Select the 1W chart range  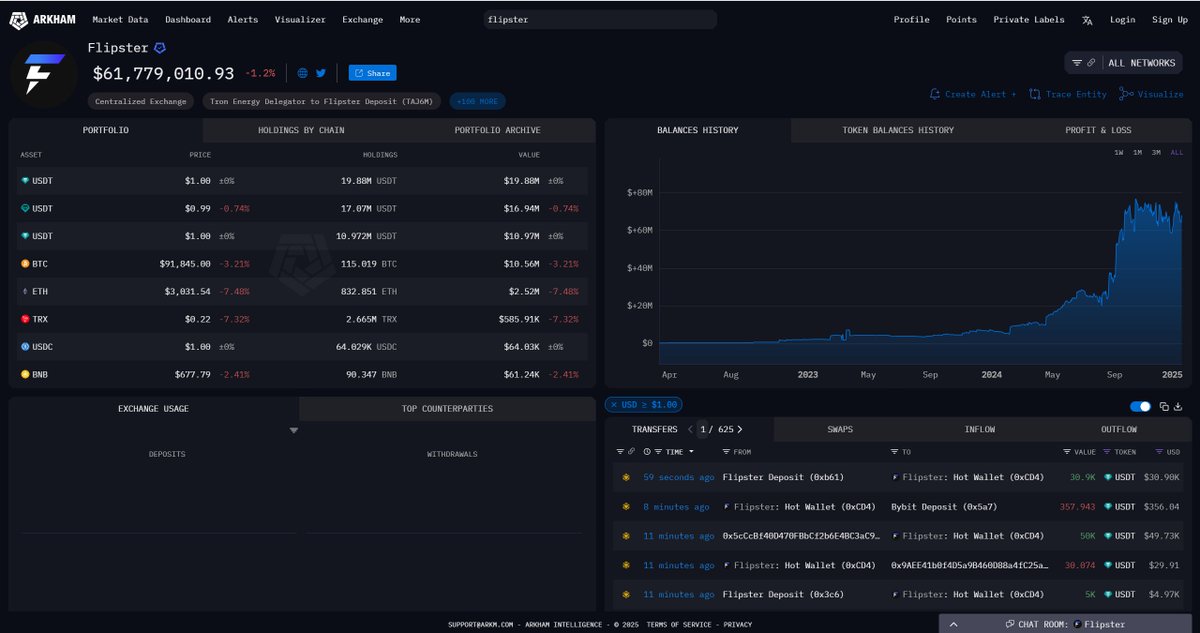[x=1119, y=152]
